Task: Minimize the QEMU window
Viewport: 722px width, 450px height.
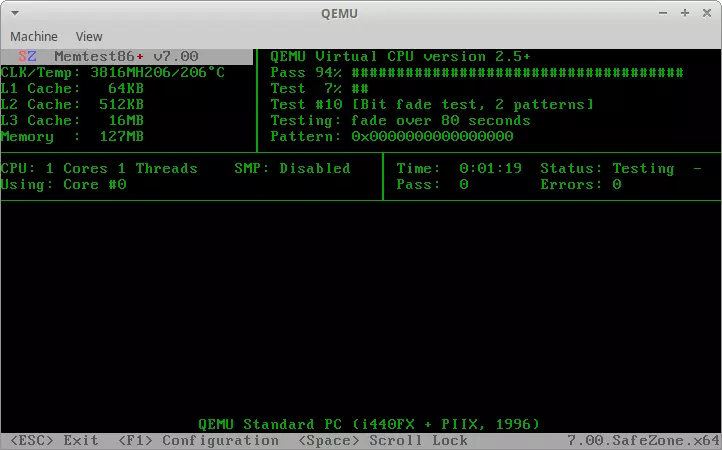Action: [x=663, y=13]
